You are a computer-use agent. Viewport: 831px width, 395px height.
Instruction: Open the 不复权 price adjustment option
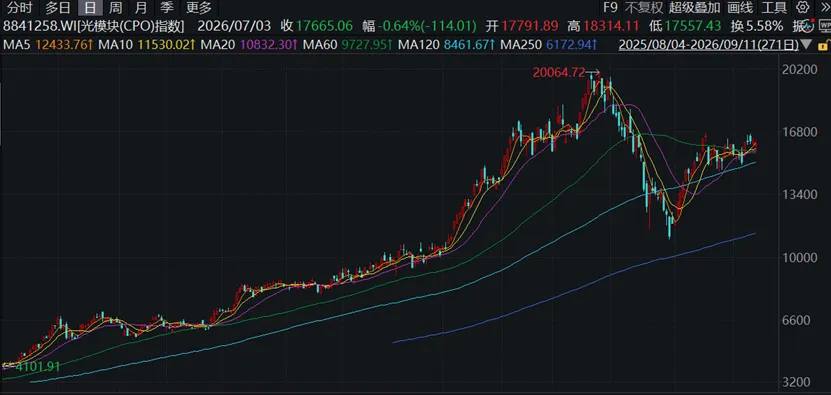point(644,7)
